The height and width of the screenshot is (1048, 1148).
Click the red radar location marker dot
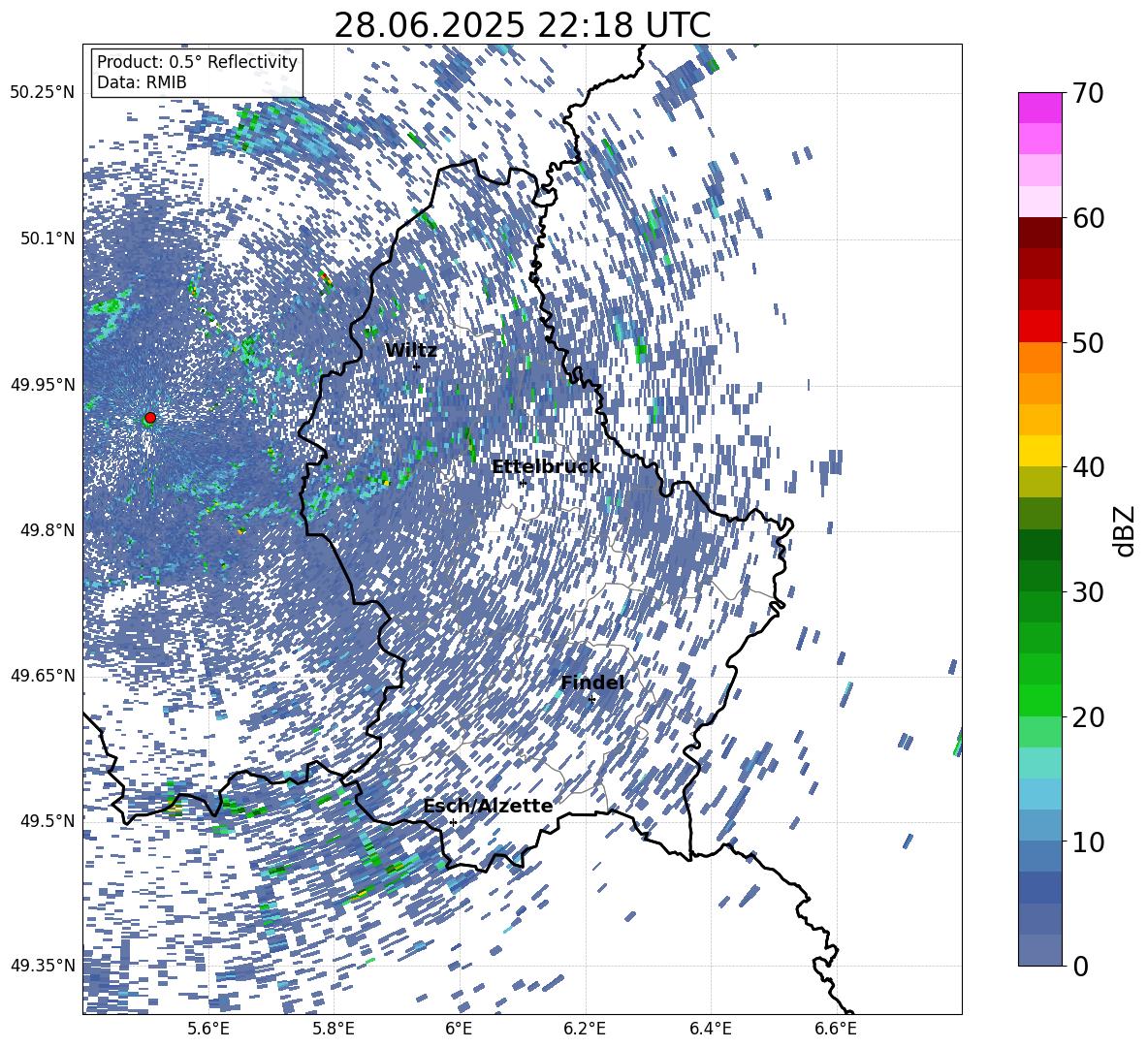150,418
